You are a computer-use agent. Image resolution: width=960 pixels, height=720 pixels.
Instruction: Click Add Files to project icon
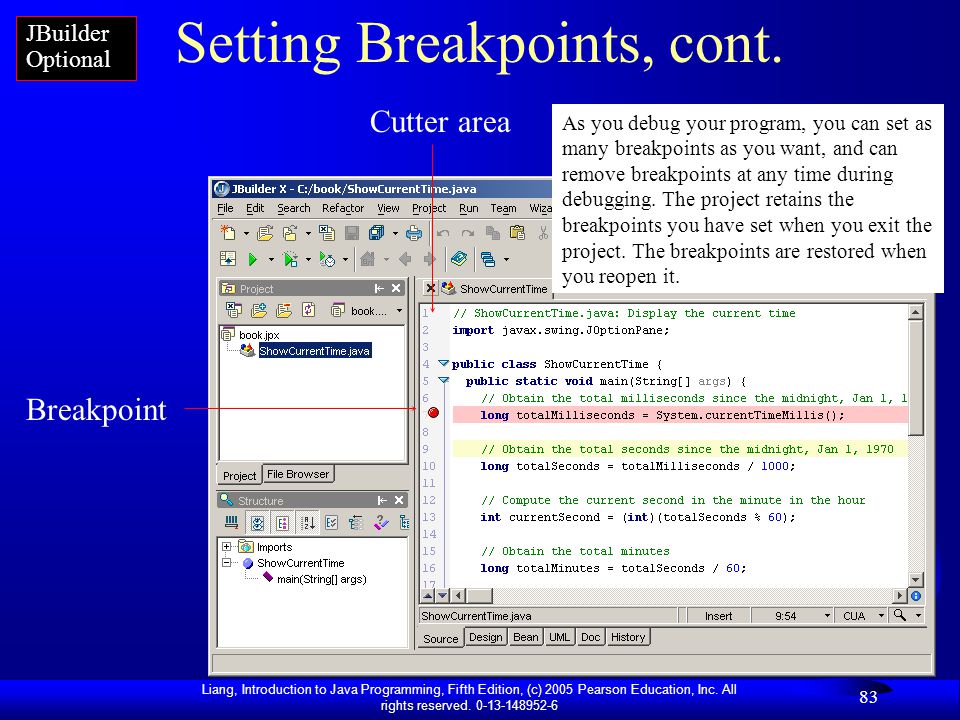pyautogui.click(x=258, y=310)
